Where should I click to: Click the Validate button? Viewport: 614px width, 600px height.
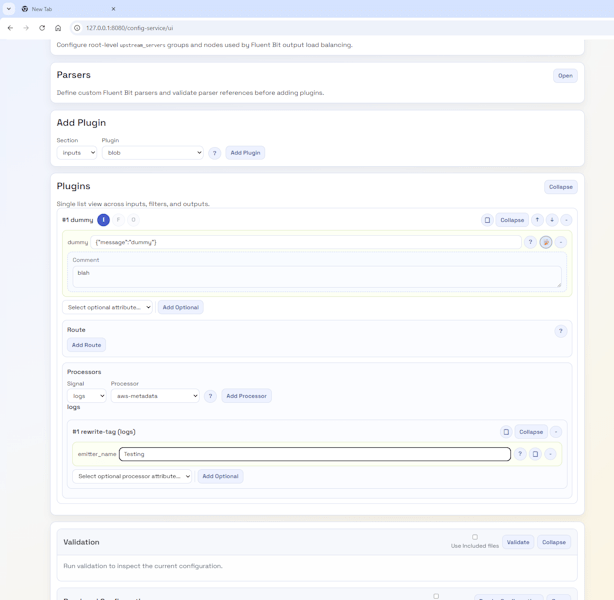pos(518,542)
